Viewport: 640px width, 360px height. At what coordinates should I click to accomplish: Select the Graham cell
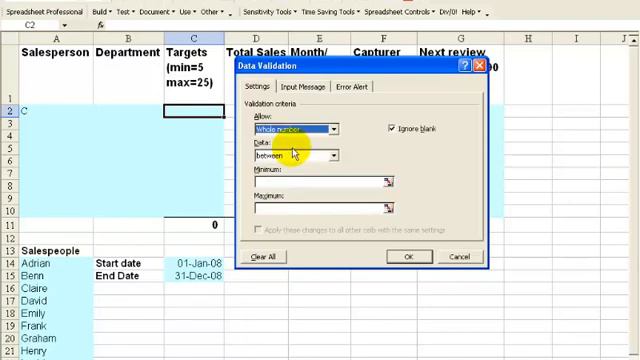[56, 338]
